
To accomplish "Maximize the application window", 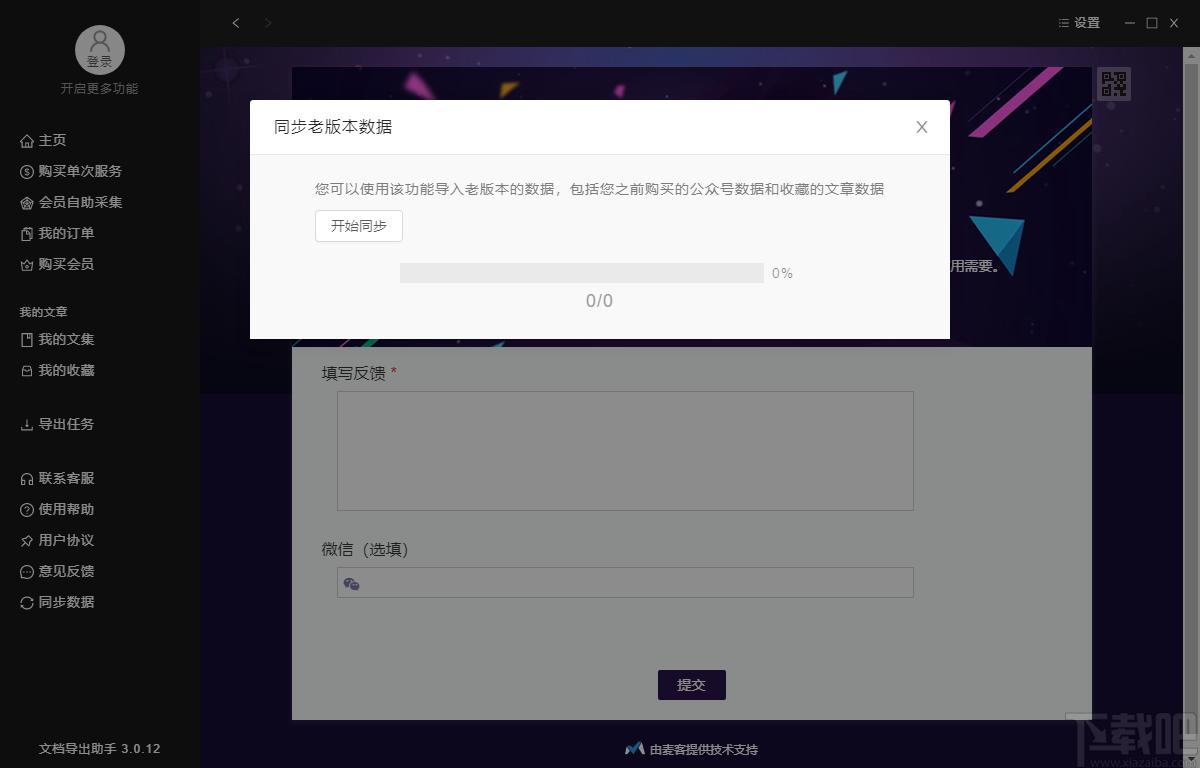I will coord(1152,23).
